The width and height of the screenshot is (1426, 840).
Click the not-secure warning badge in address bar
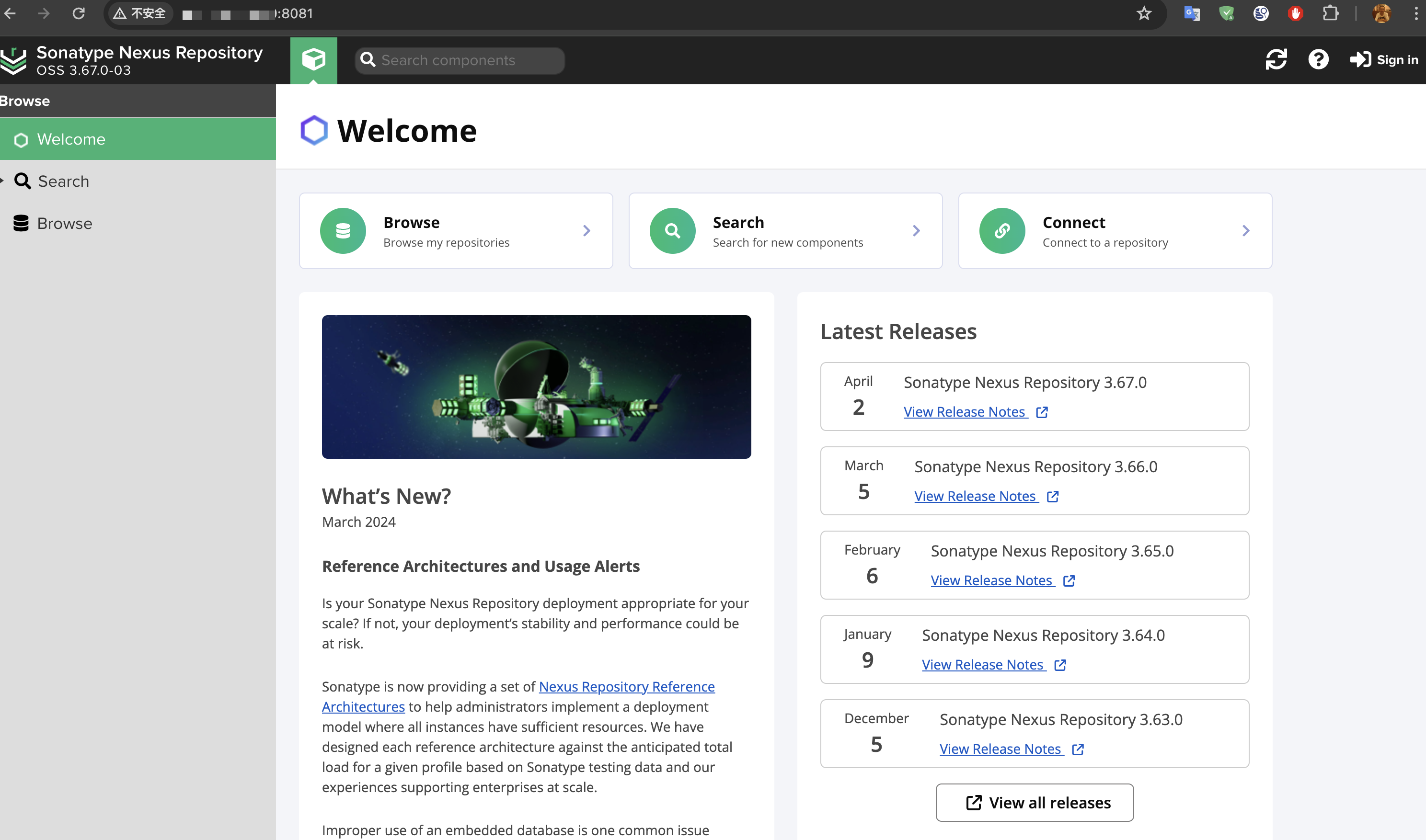[x=139, y=13]
